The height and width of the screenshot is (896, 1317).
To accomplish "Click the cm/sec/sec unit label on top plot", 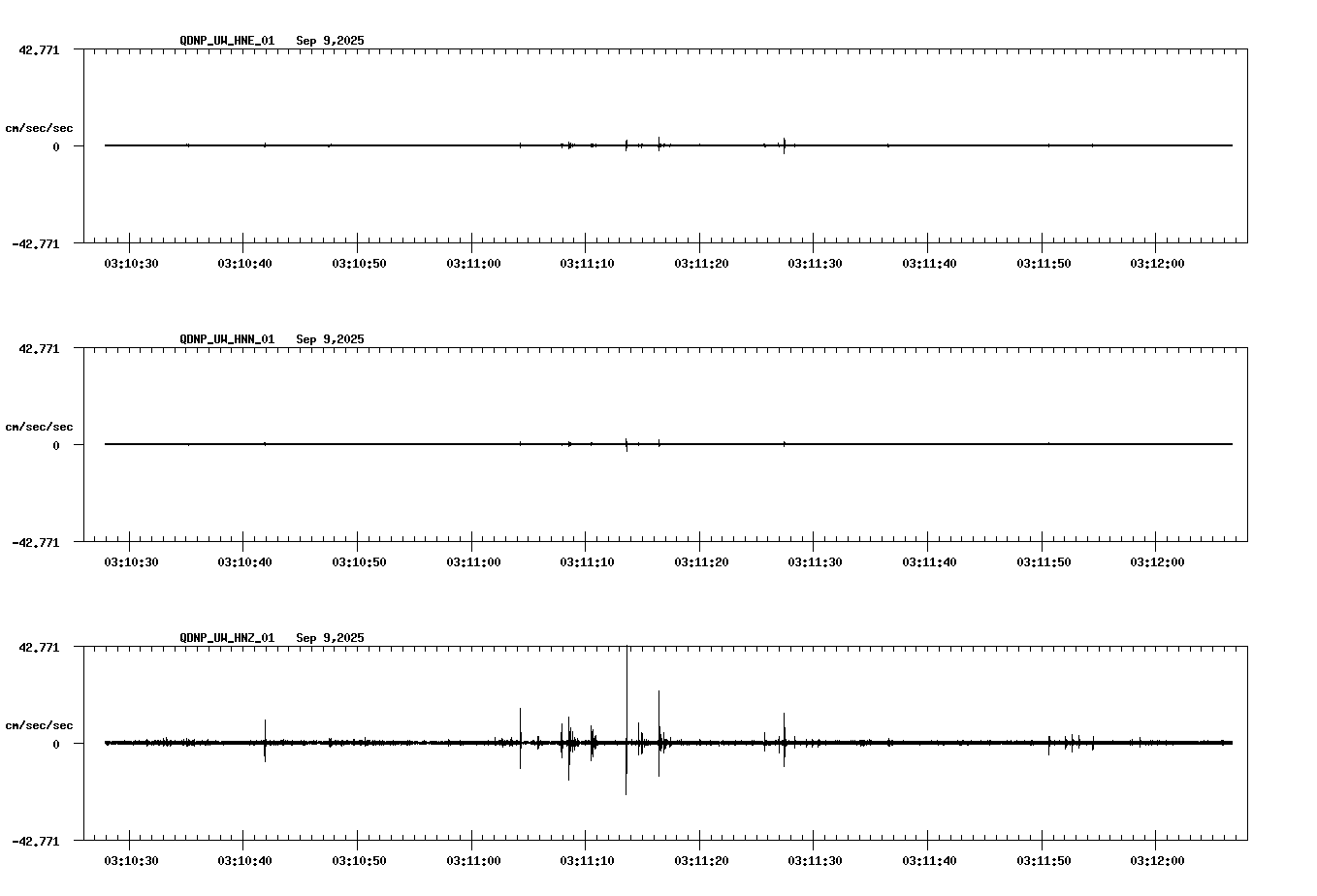I will pyautogui.click(x=40, y=127).
